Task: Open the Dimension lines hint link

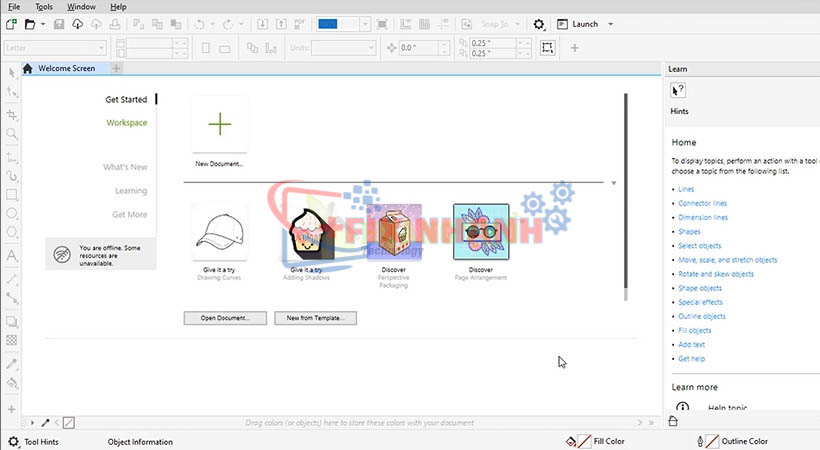Action: 703,217
